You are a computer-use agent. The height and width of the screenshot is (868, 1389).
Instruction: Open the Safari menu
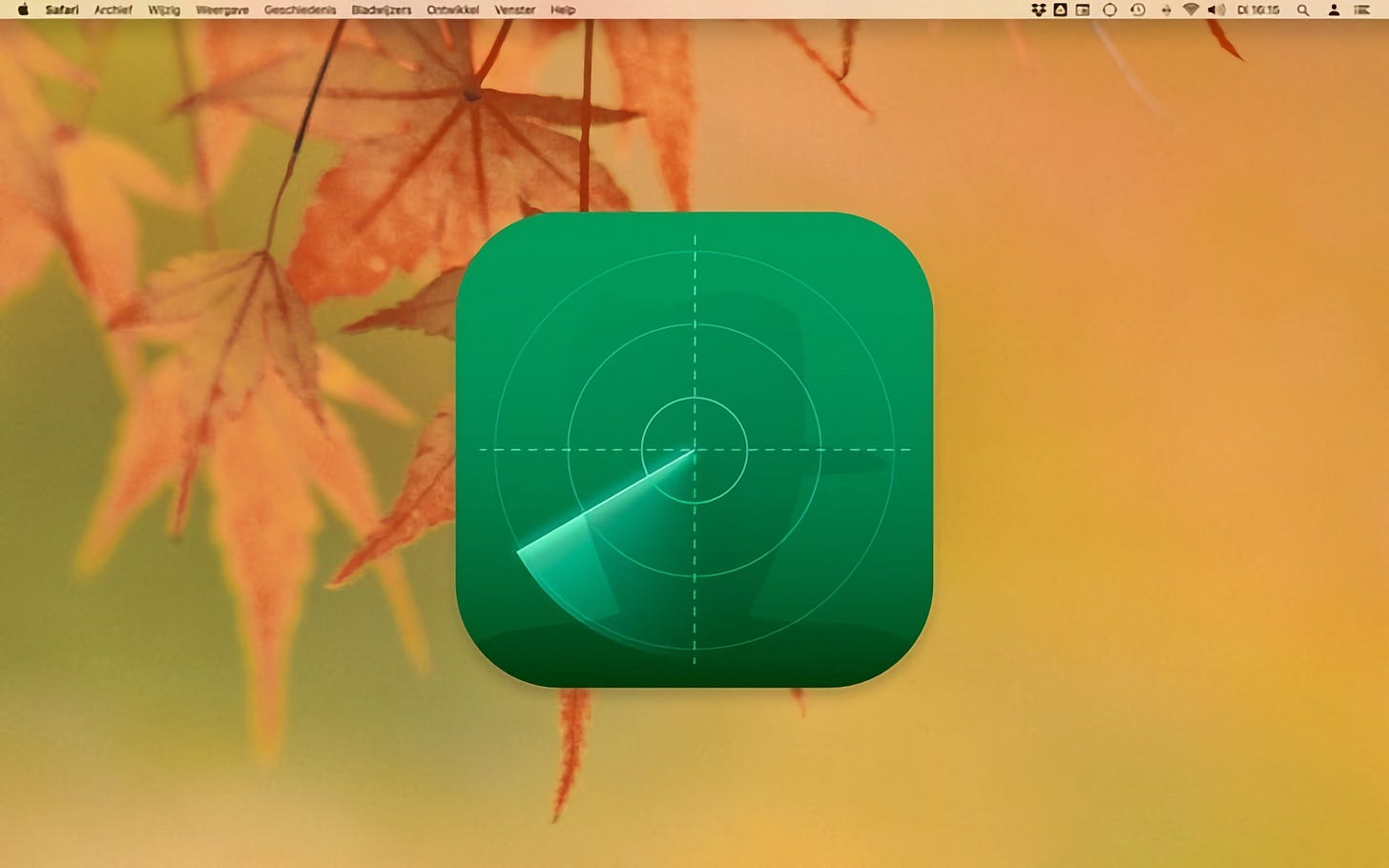62,10
